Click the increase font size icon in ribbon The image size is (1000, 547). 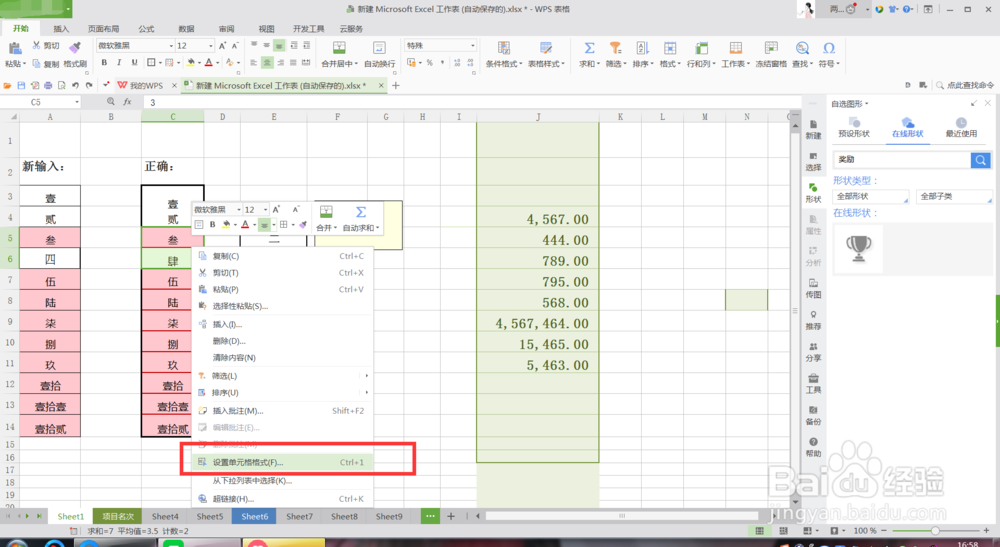(x=223, y=46)
